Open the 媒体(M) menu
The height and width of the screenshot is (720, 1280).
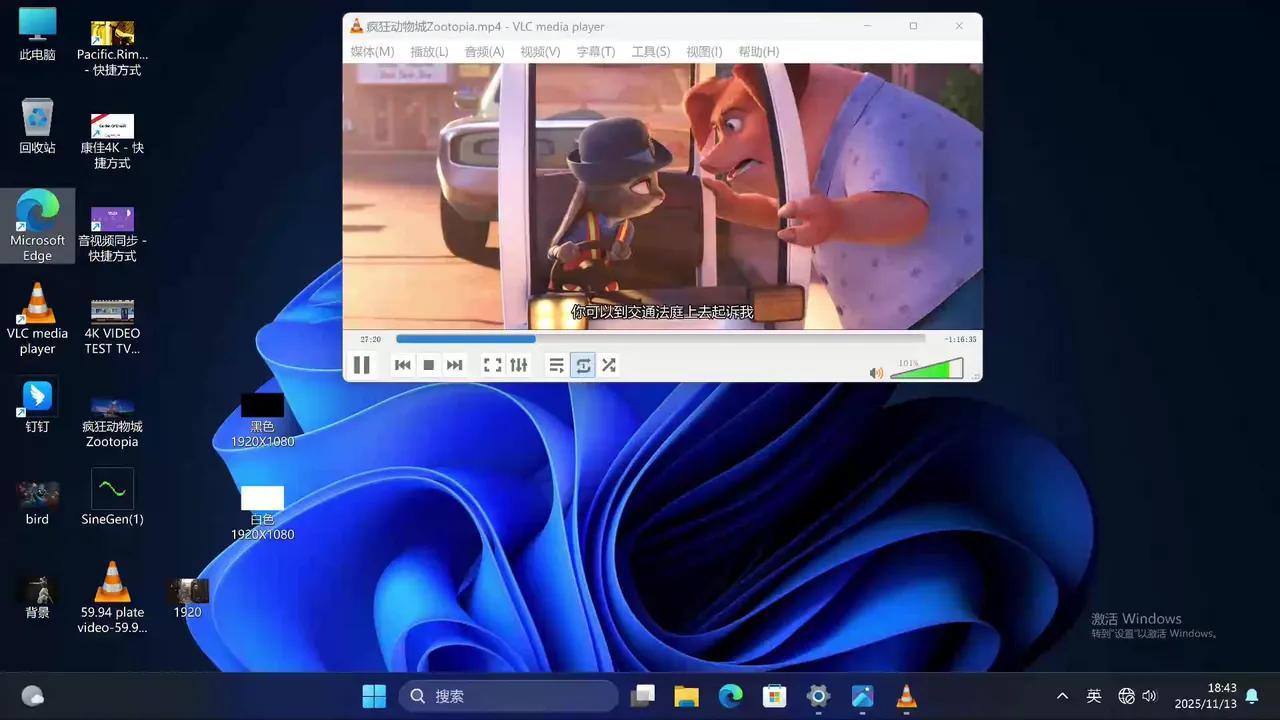point(372,52)
